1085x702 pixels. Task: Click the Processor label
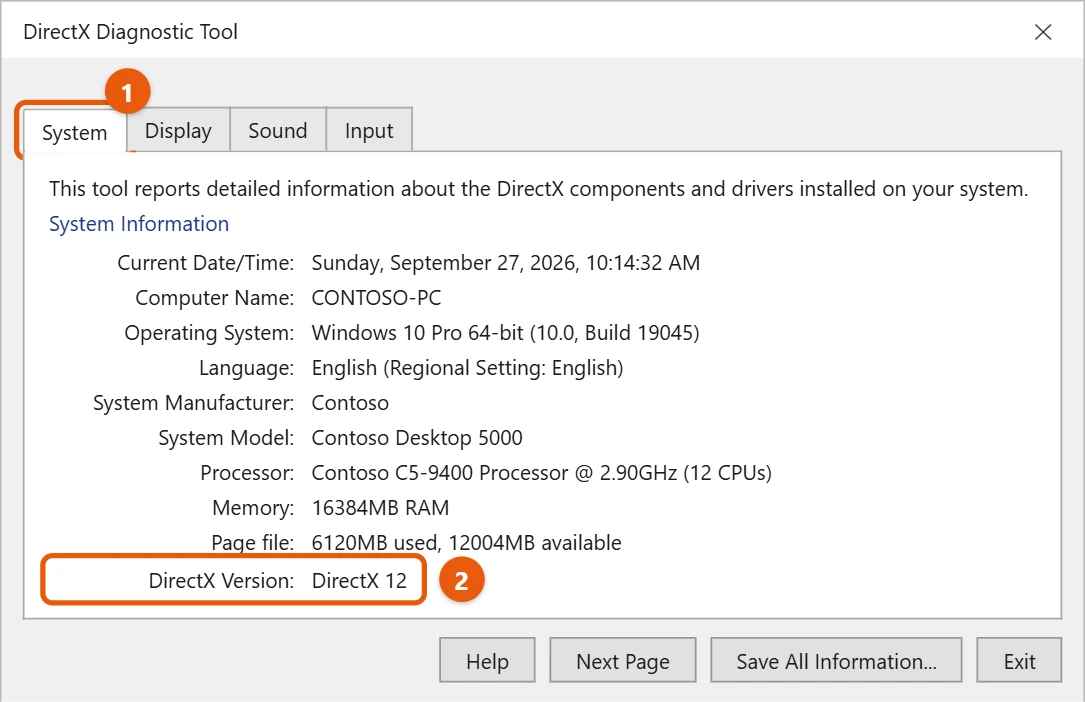point(247,472)
